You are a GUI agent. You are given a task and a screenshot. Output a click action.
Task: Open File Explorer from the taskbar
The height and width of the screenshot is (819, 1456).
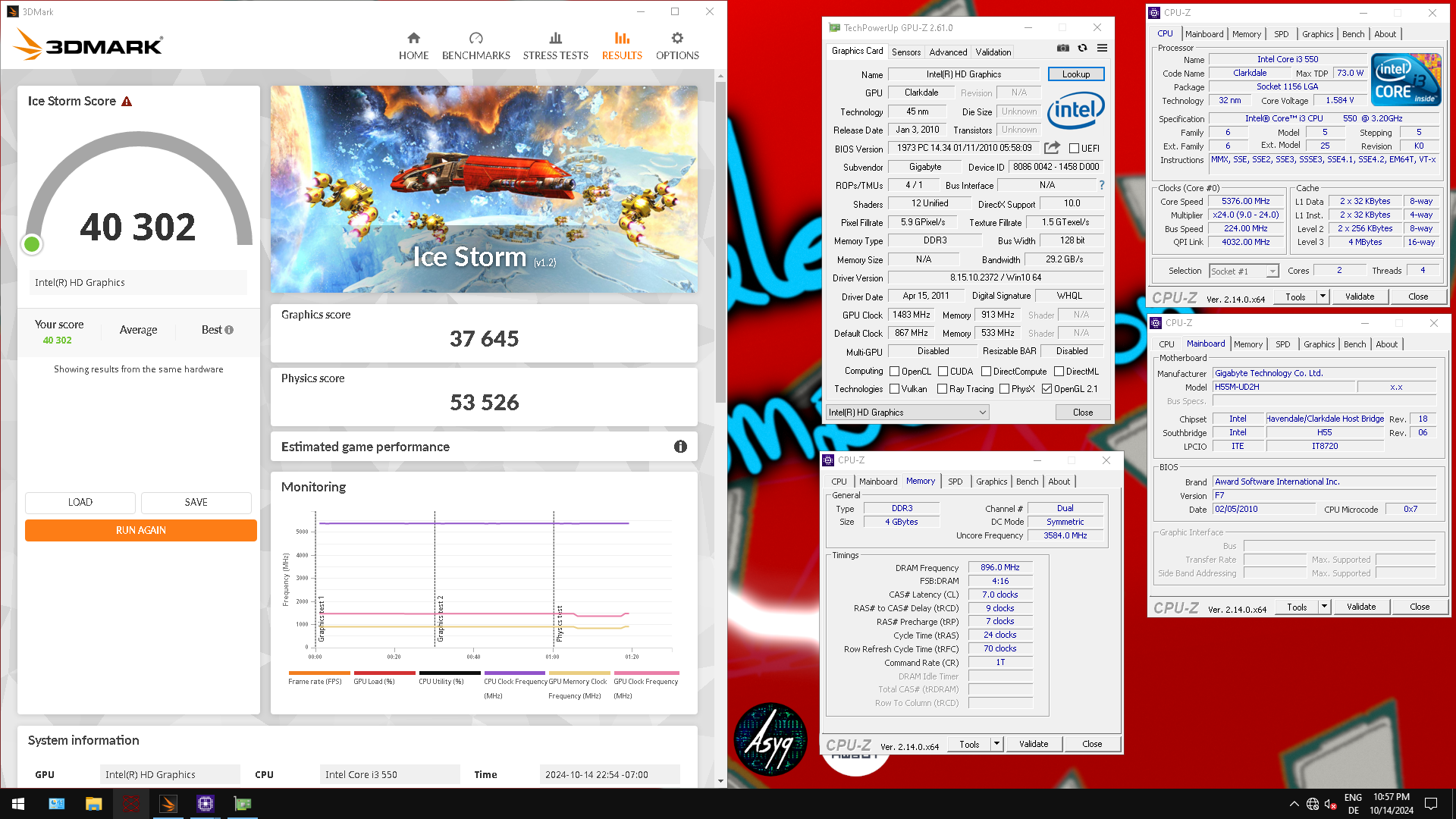(93, 804)
